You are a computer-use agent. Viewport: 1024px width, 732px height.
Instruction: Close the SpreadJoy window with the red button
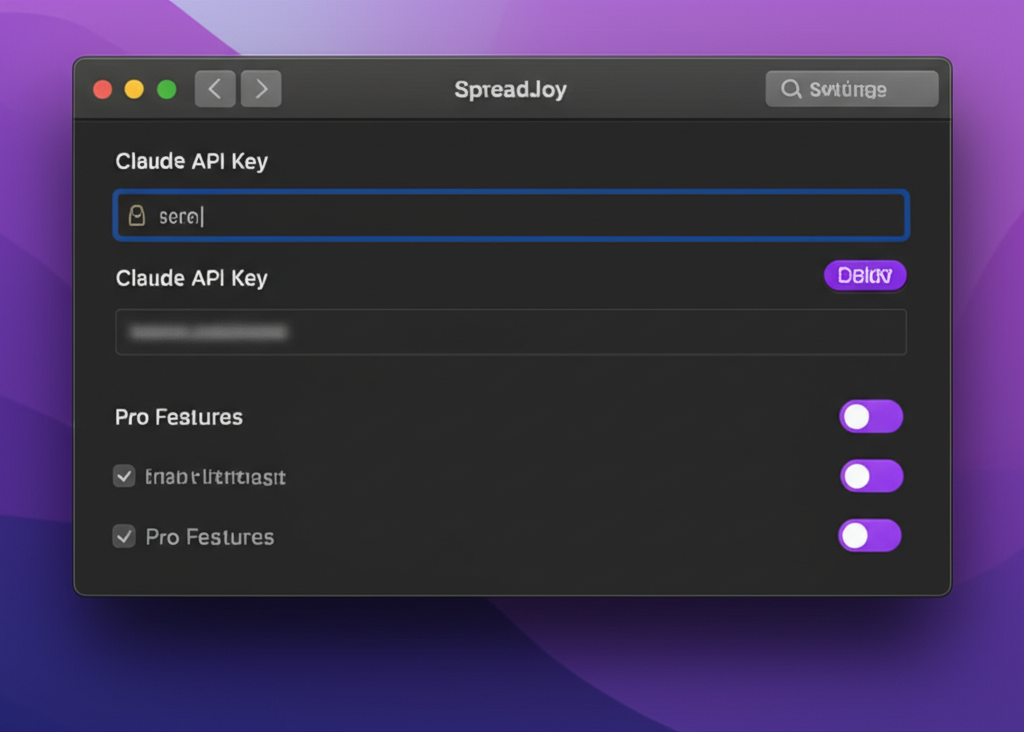(x=102, y=89)
